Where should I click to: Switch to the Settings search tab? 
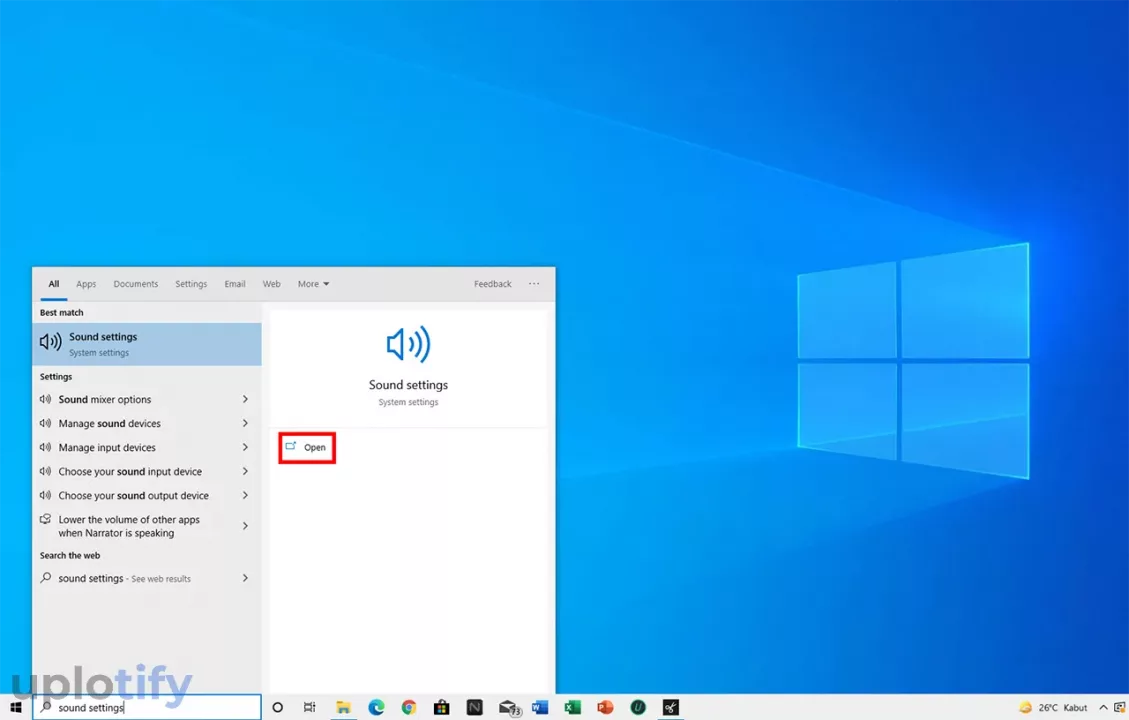[x=191, y=284]
